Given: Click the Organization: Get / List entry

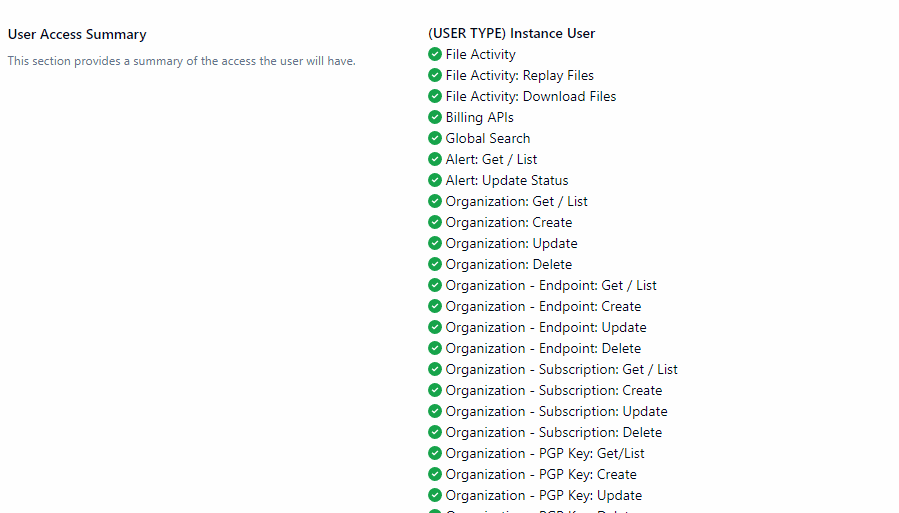Looking at the screenshot, I should point(516,201).
